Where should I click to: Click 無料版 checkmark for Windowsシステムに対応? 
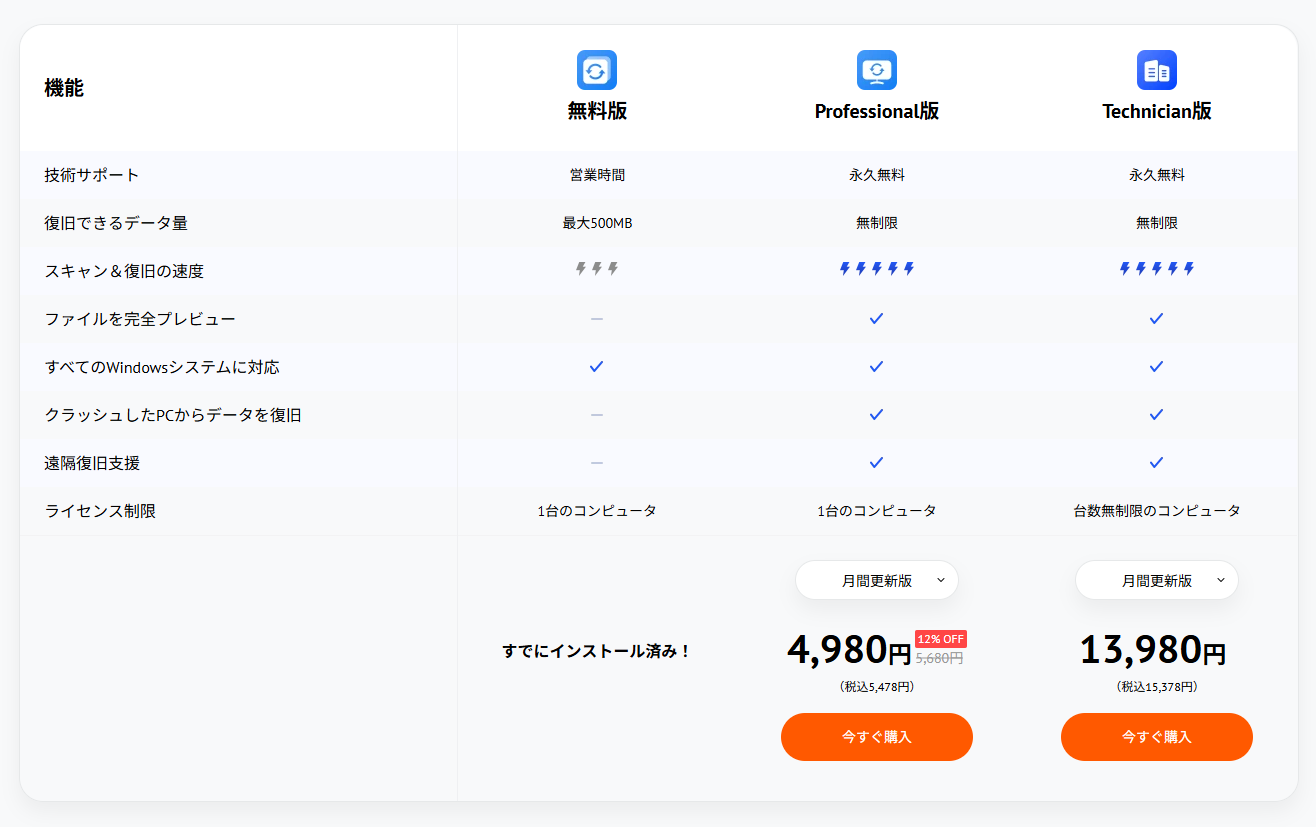[x=597, y=366]
